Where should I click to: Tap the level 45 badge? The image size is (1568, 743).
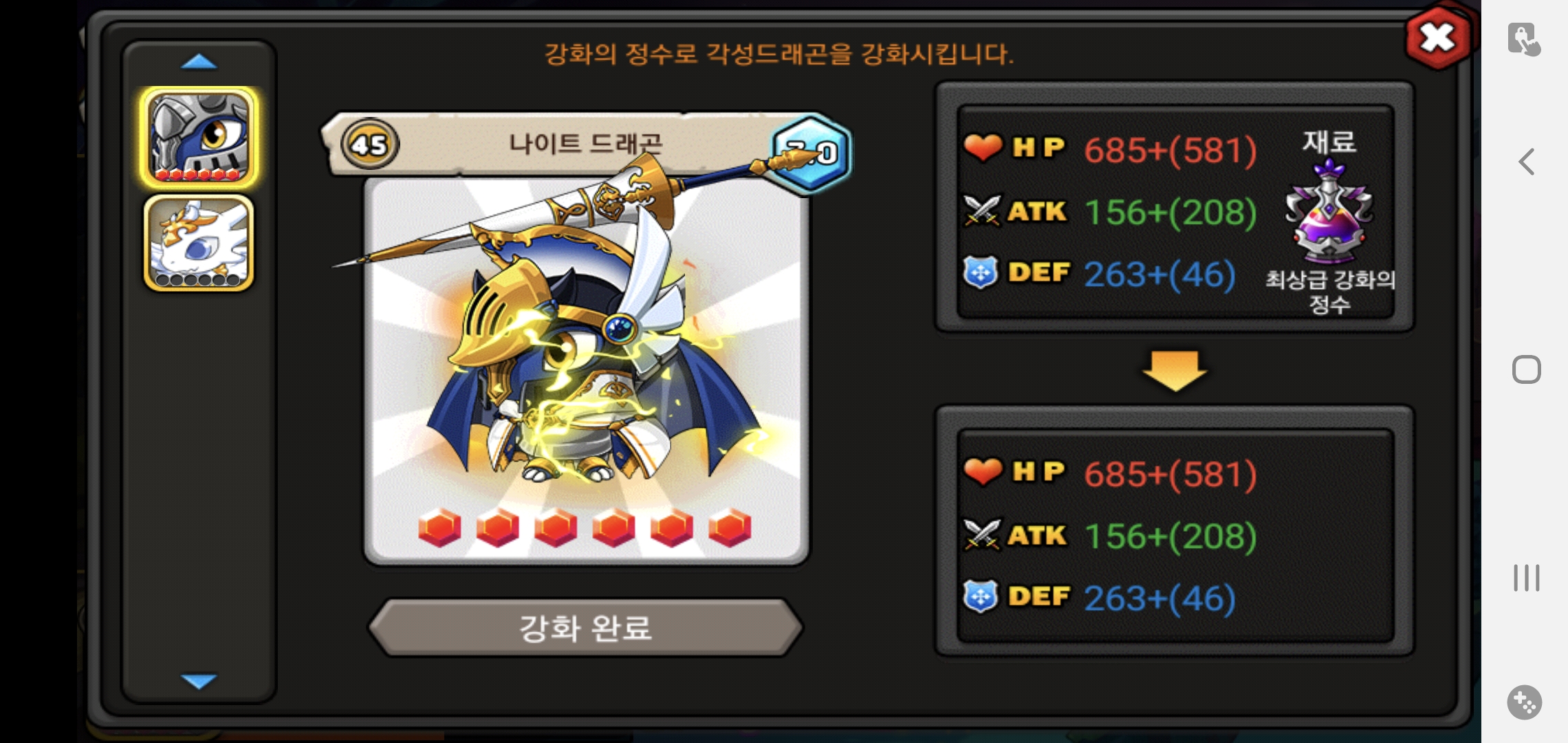point(370,144)
